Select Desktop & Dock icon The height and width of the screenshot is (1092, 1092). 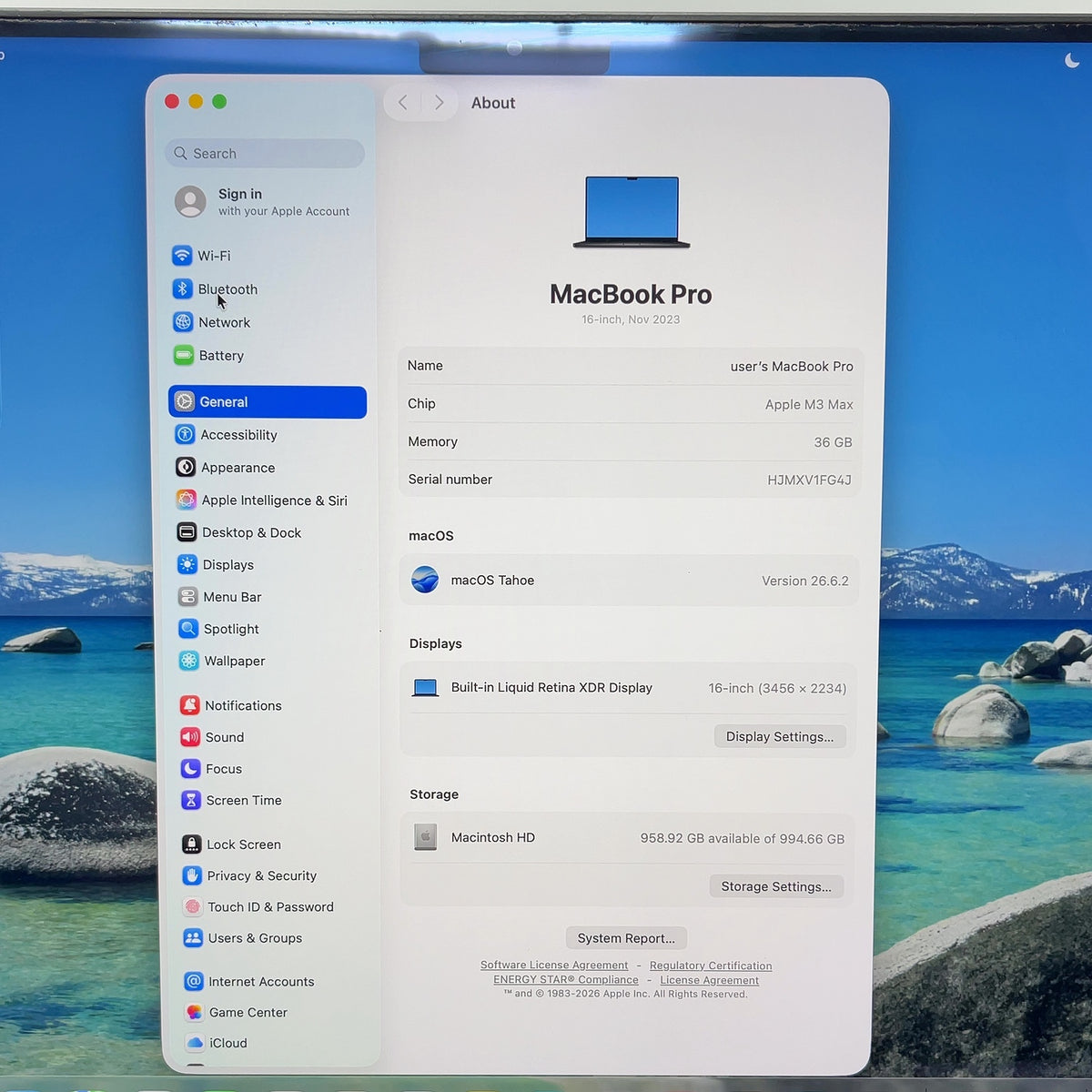187,532
